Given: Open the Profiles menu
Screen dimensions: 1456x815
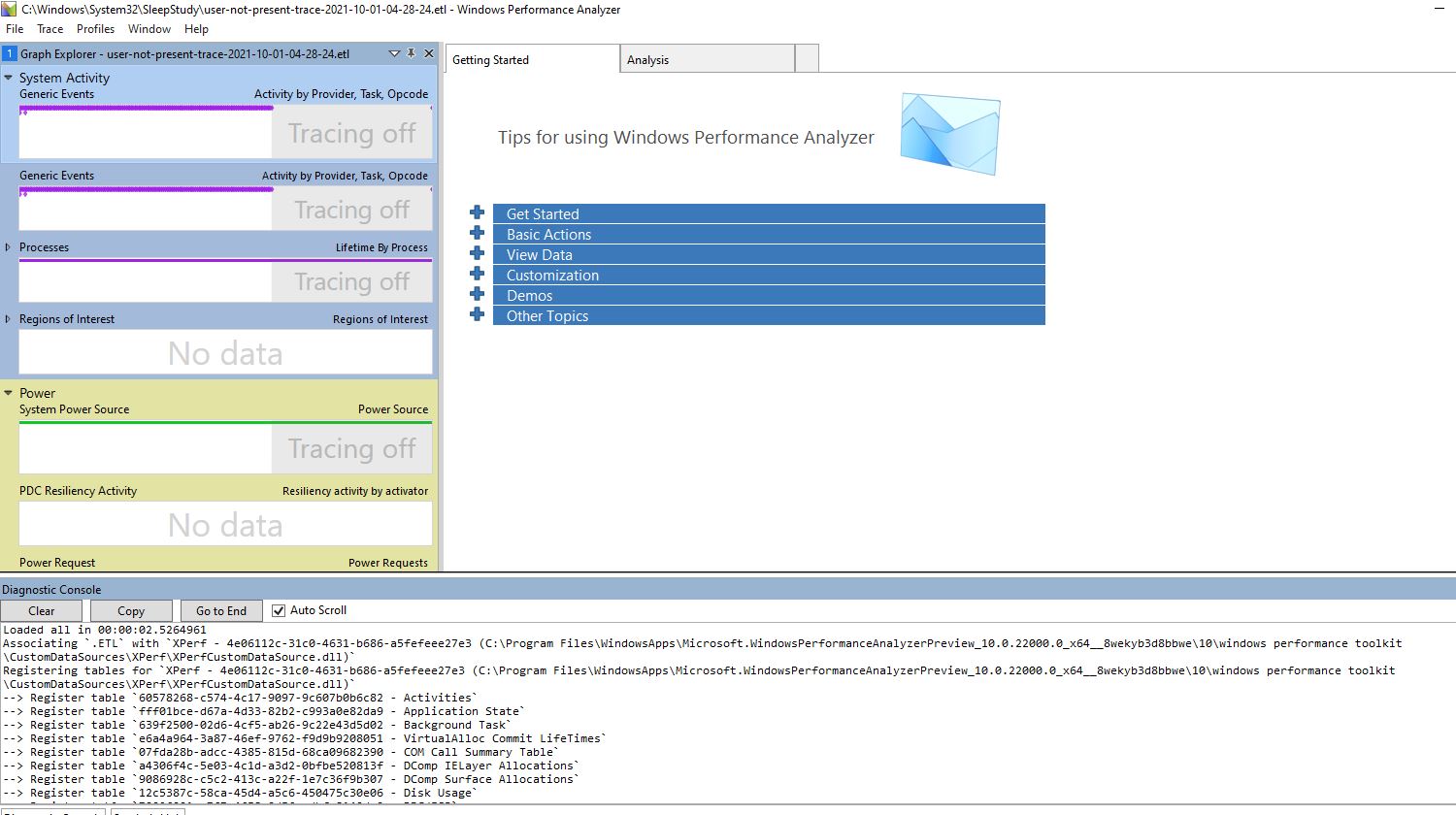Looking at the screenshot, I should (x=95, y=29).
